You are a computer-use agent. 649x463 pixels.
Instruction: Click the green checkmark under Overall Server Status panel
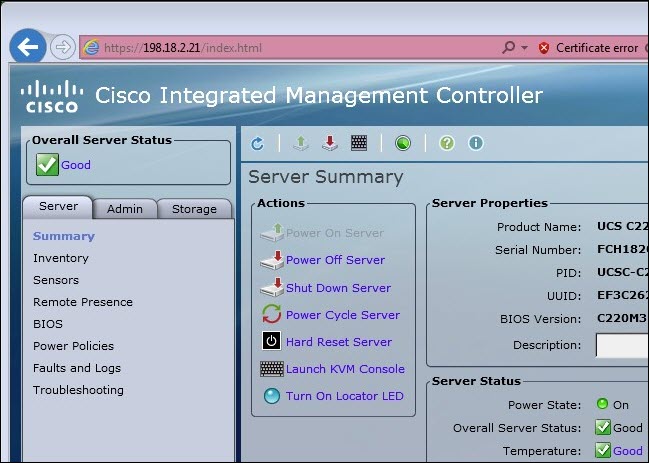(x=47, y=165)
